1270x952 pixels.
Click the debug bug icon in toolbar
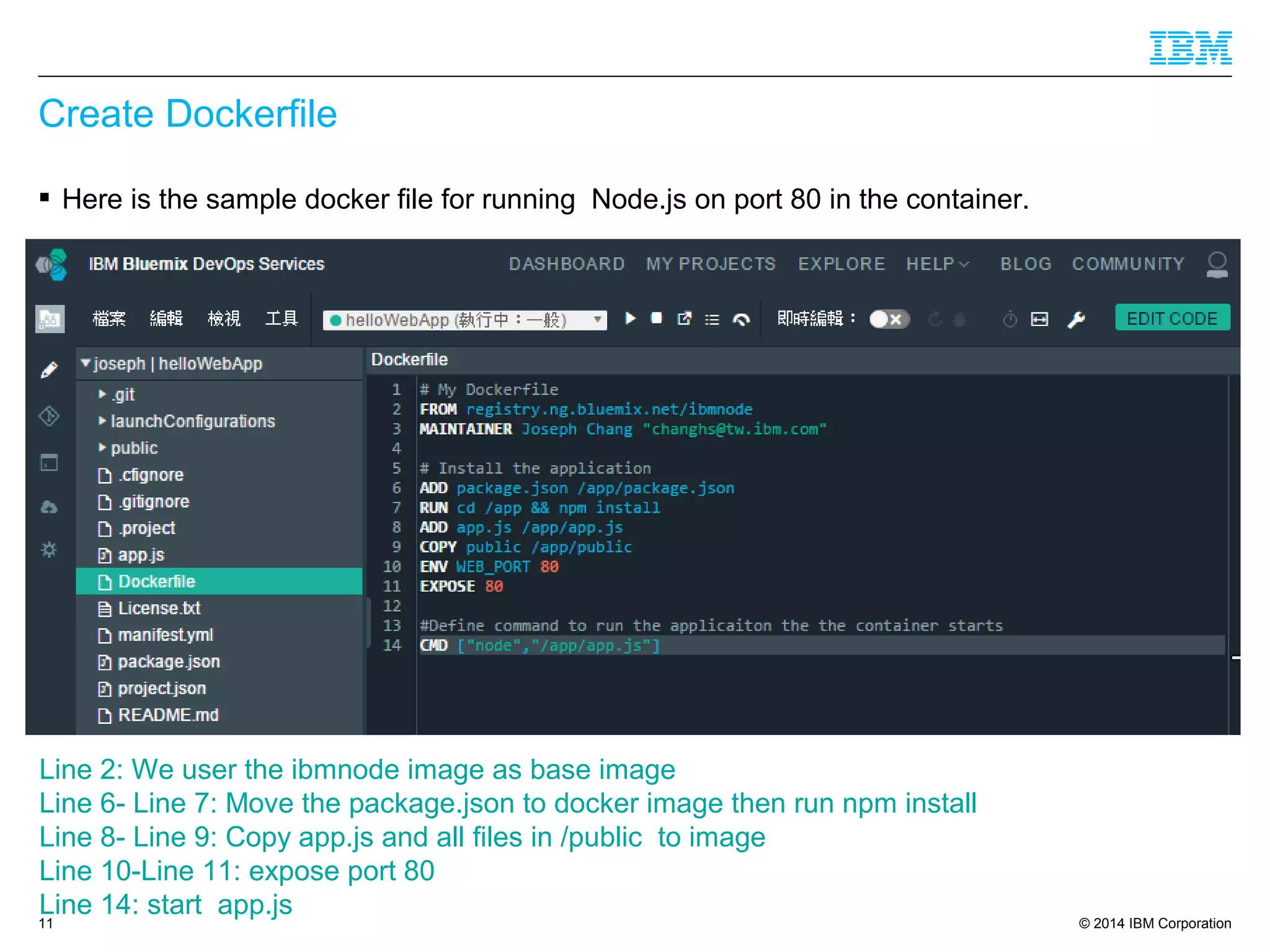click(x=959, y=319)
